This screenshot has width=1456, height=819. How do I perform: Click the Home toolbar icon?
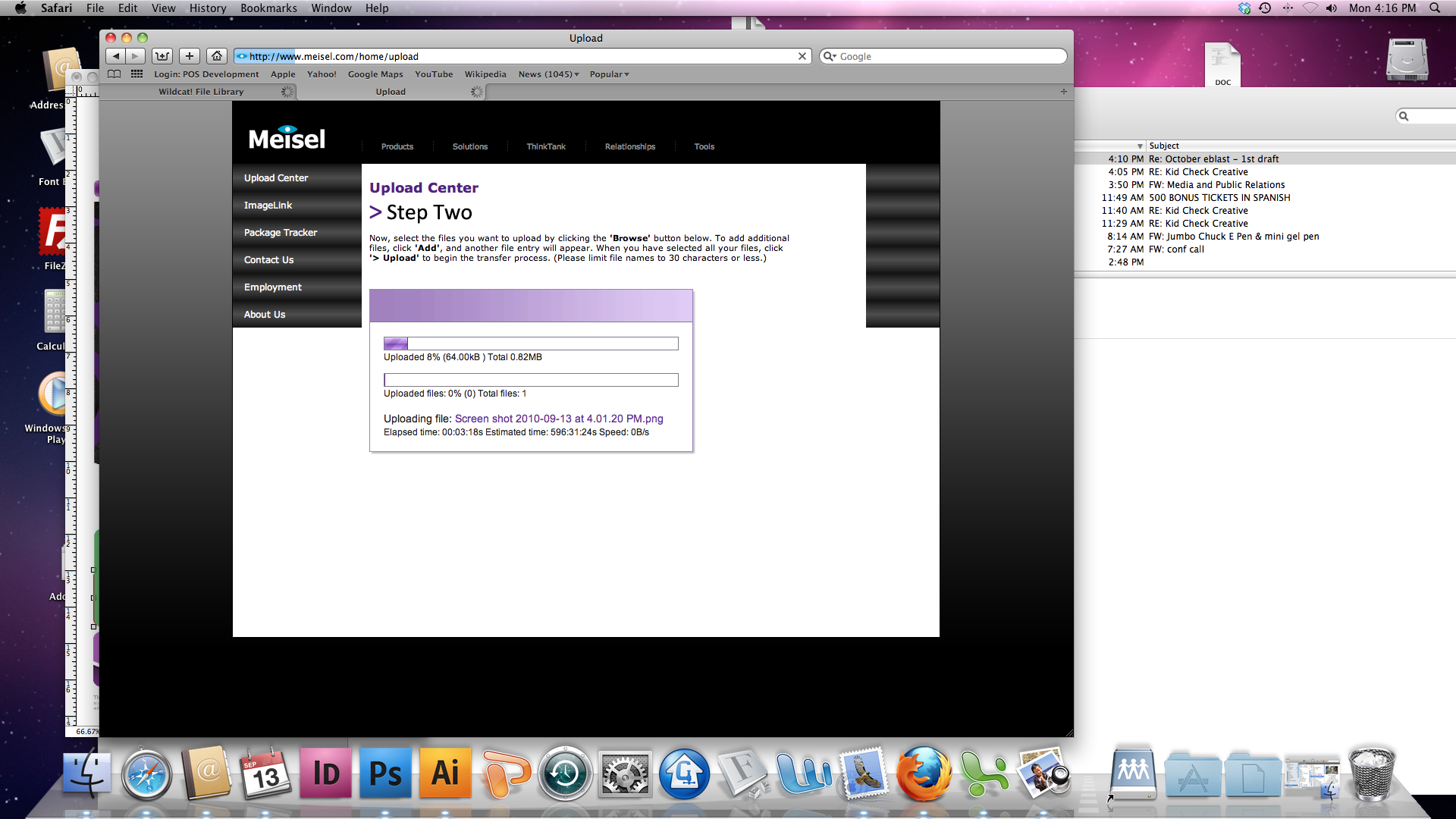pos(217,56)
